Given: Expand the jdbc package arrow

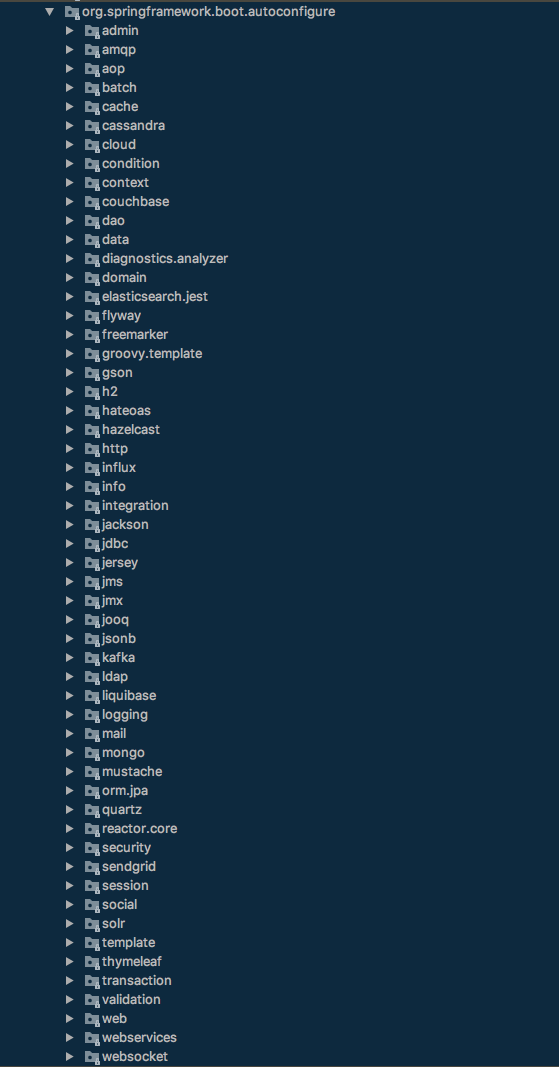Looking at the screenshot, I should pyautogui.click(x=69, y=544).
